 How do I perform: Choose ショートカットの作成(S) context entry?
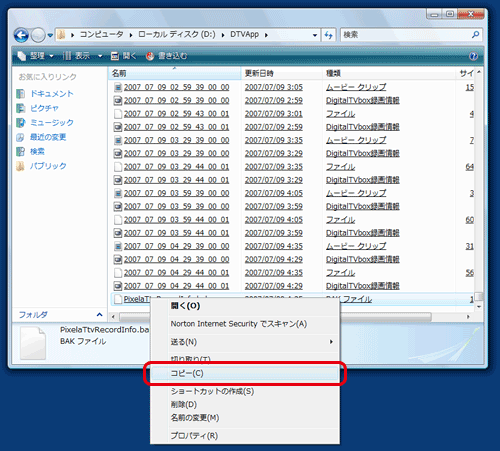[x=245, y=391]
